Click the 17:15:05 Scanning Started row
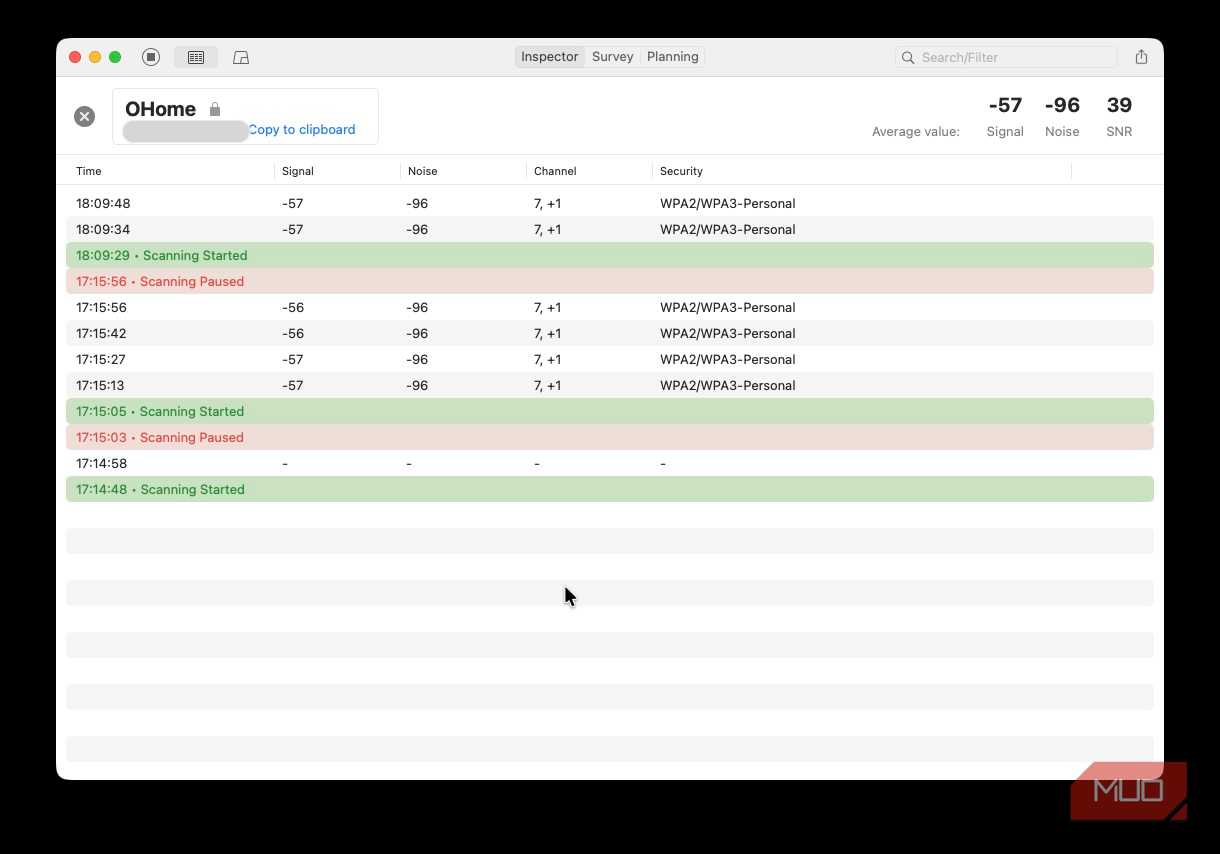The height and width of the screenshot is (854, 1220). point(610,411)
